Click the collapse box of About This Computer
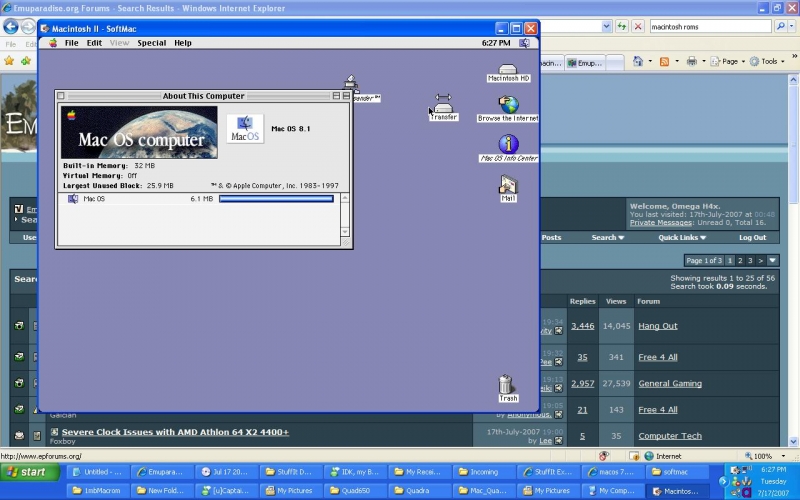 click(346, 95)
